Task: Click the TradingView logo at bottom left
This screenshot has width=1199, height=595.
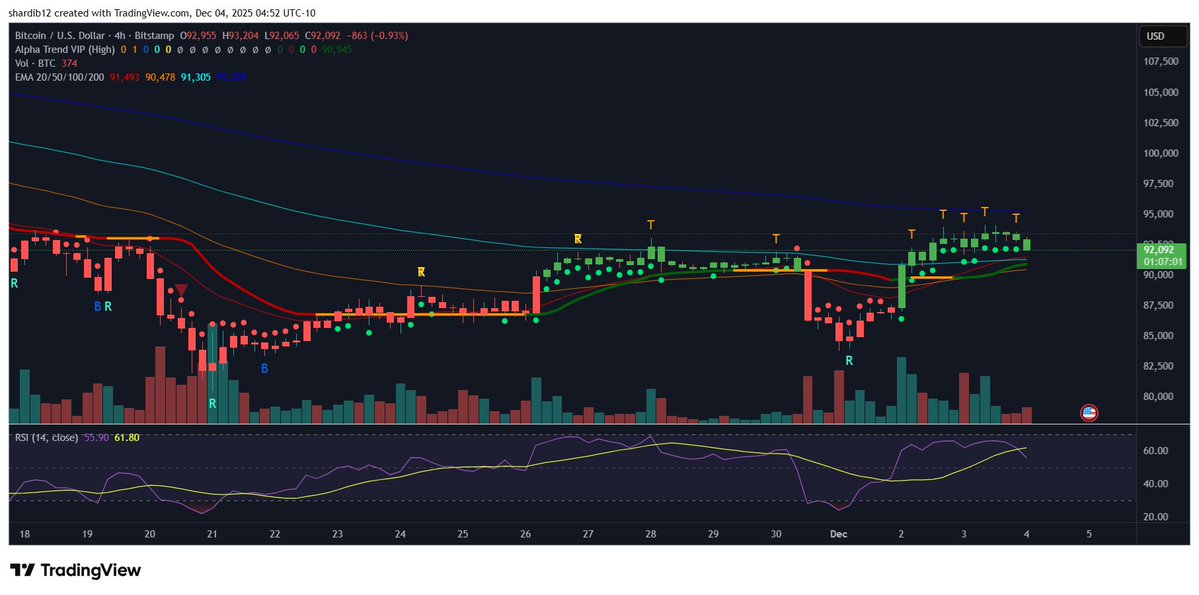Action: pyautogui.click(x=76, y=571)
